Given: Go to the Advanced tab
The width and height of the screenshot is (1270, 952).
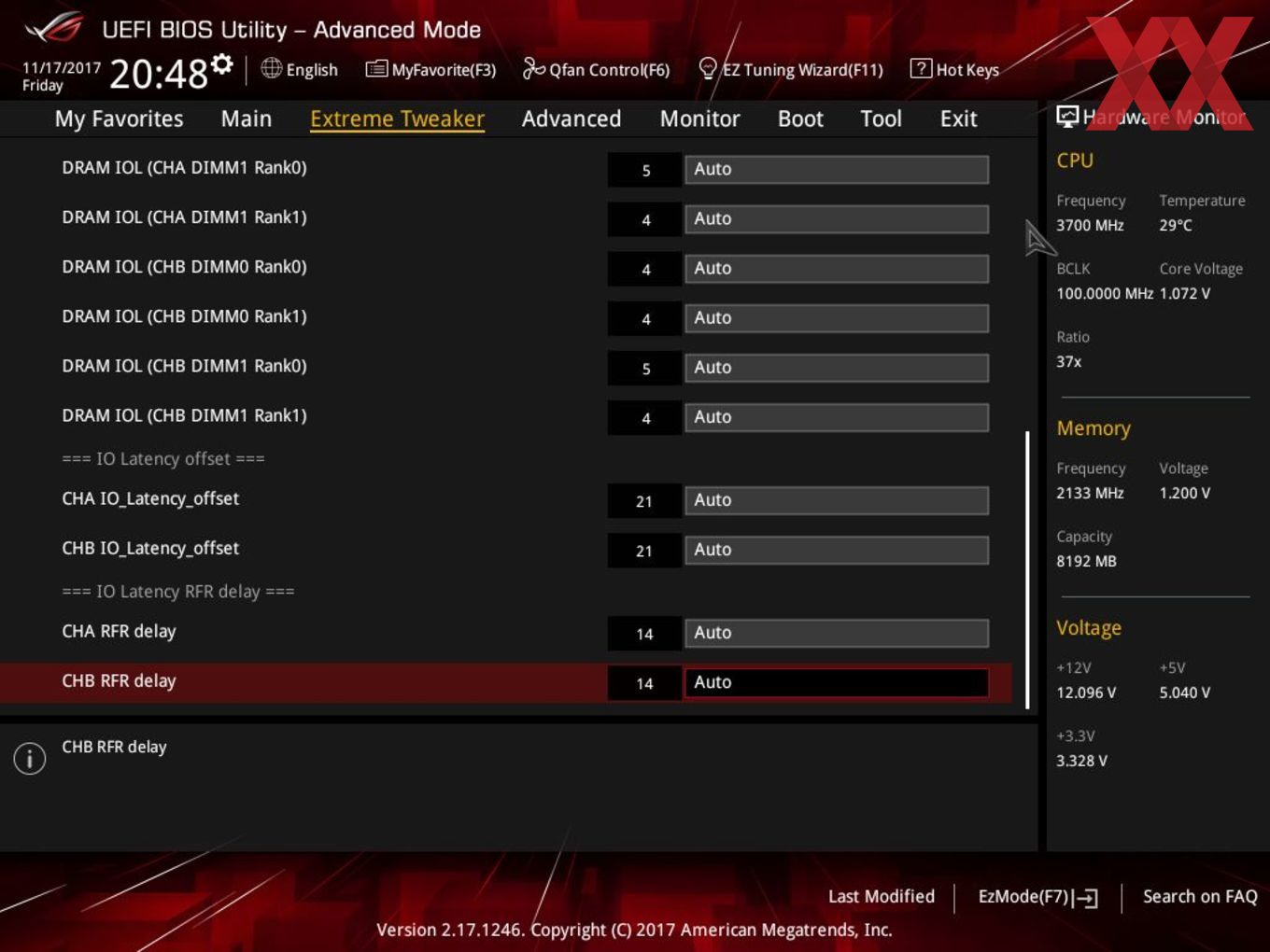Looking at the screenshot, I should pyautogui.click(x=571, y=119).
